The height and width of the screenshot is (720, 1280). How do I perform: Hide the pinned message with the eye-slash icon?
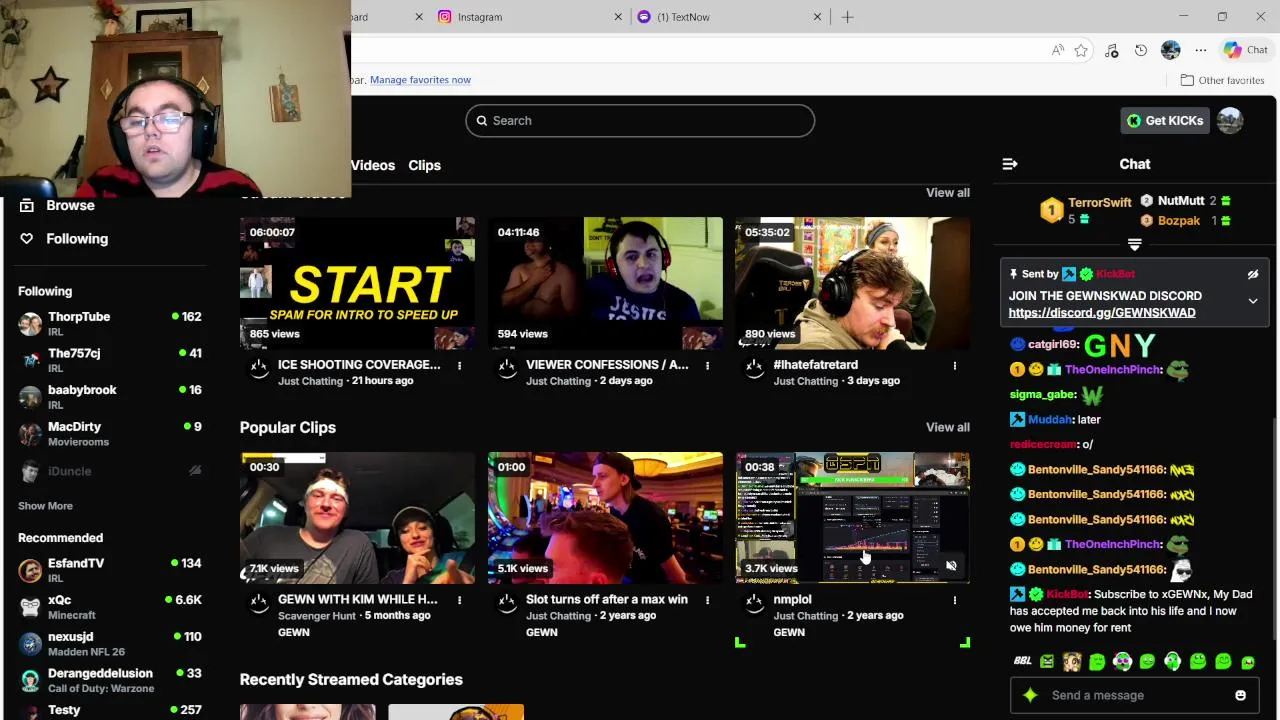tap(1252, 274)
